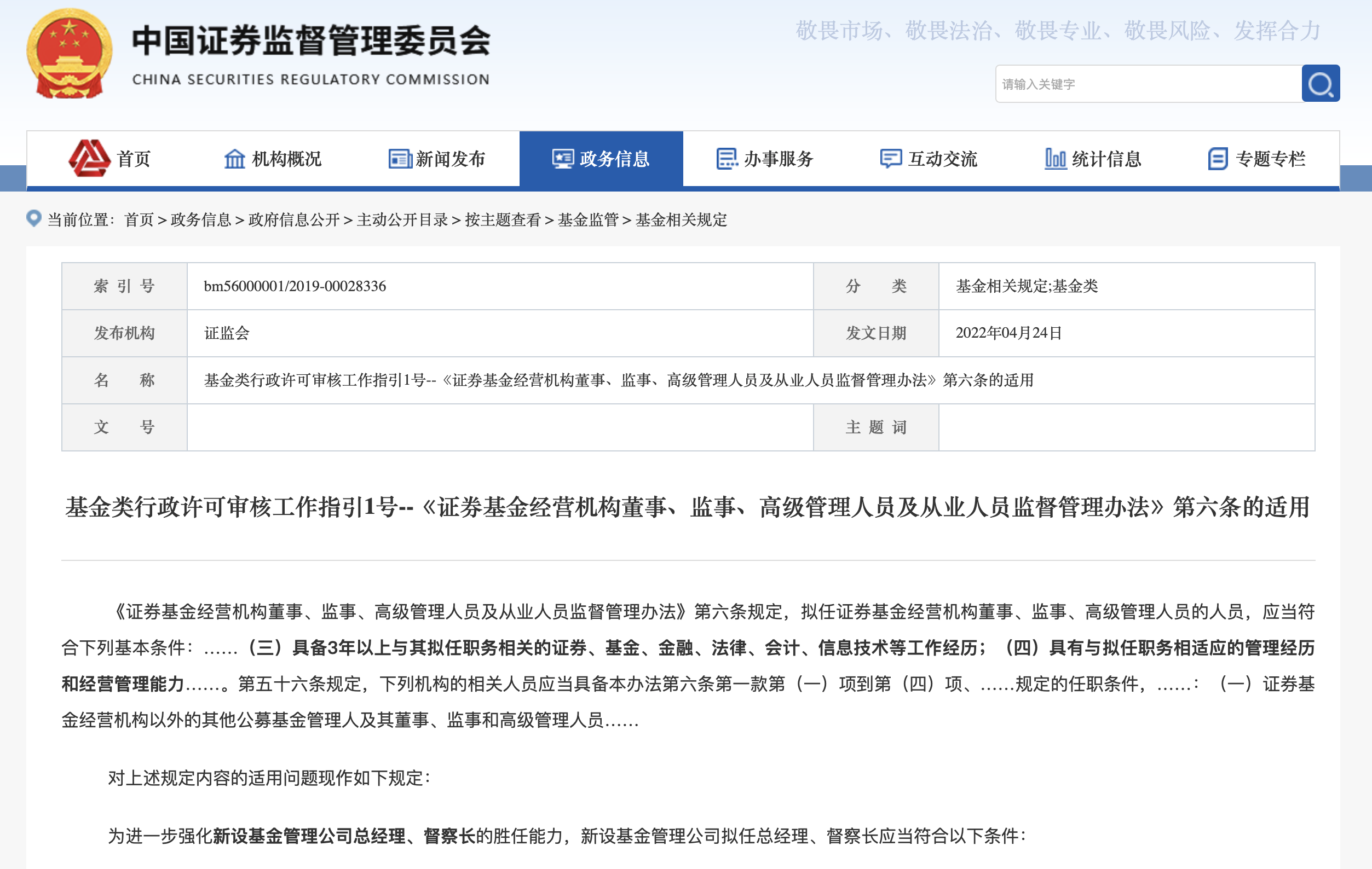Click the search magnifier button

[1319, 84]
